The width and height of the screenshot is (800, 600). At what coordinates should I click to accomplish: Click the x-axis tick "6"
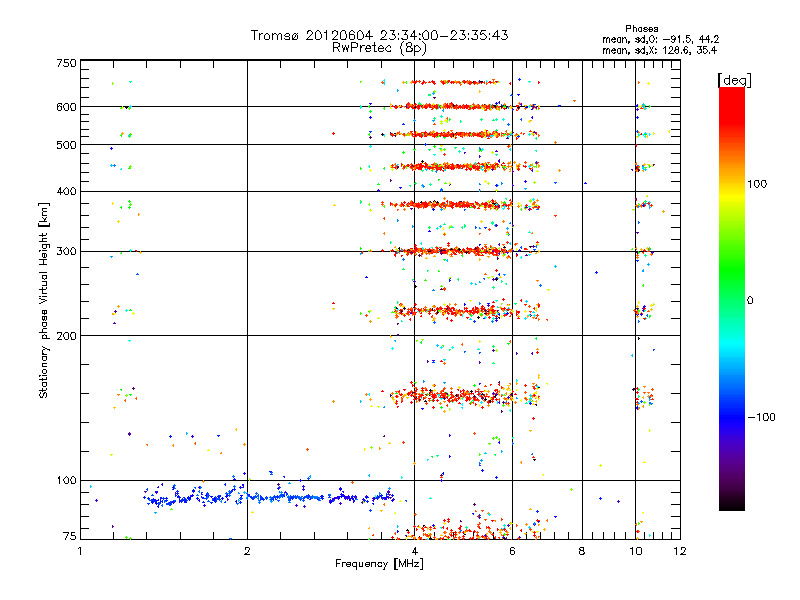pyautogui.click(x=512, y=551)
